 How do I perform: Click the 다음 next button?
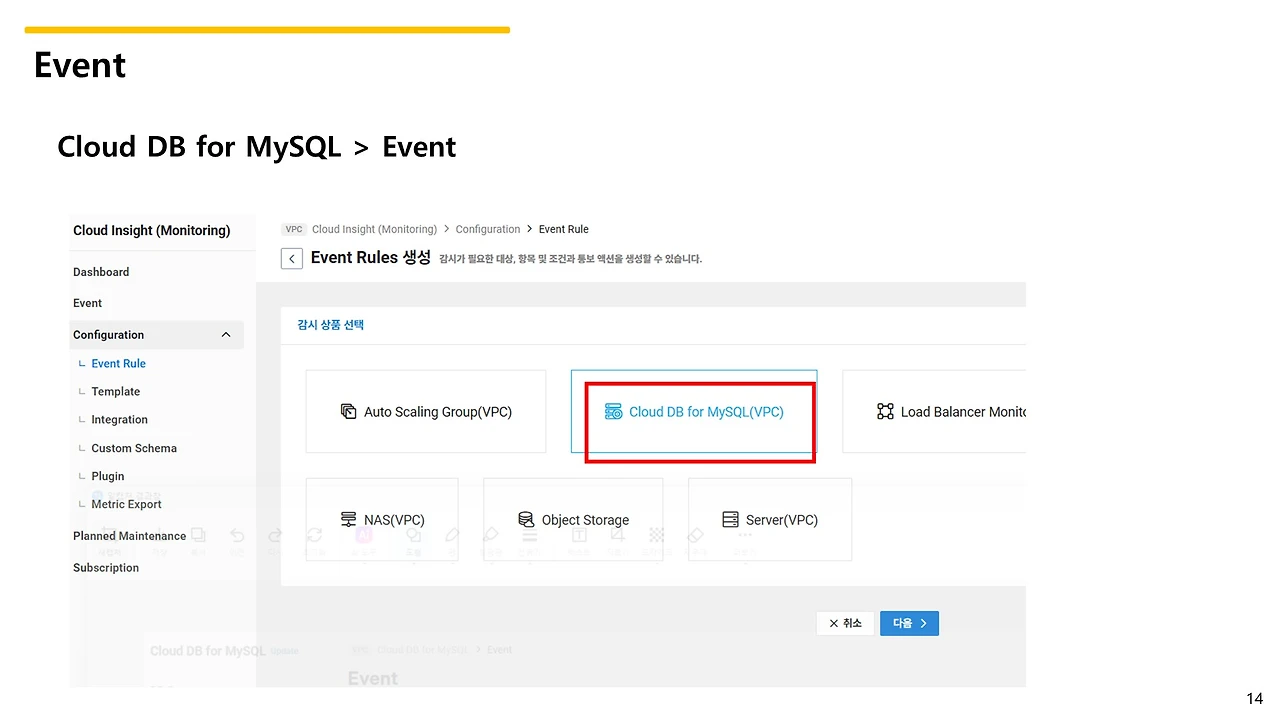pos(909,623)
